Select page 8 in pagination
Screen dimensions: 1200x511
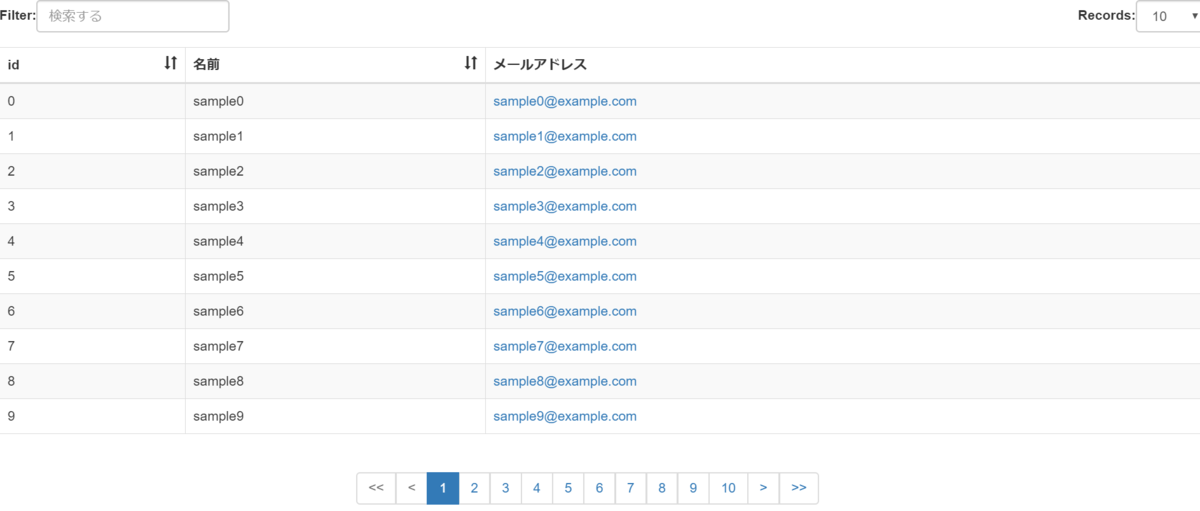662,488
